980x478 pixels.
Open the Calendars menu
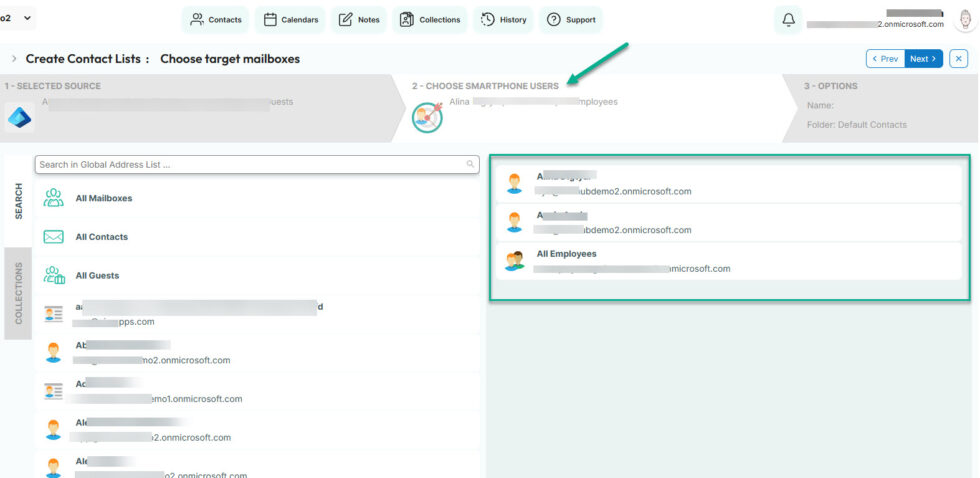click(x=291, y=20)
